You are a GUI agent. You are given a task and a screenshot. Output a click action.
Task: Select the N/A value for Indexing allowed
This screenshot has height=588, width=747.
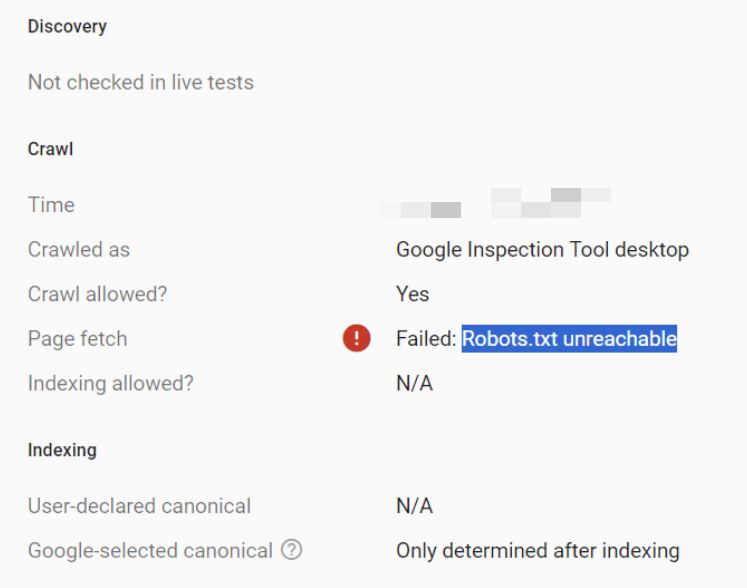click(414, 383)
